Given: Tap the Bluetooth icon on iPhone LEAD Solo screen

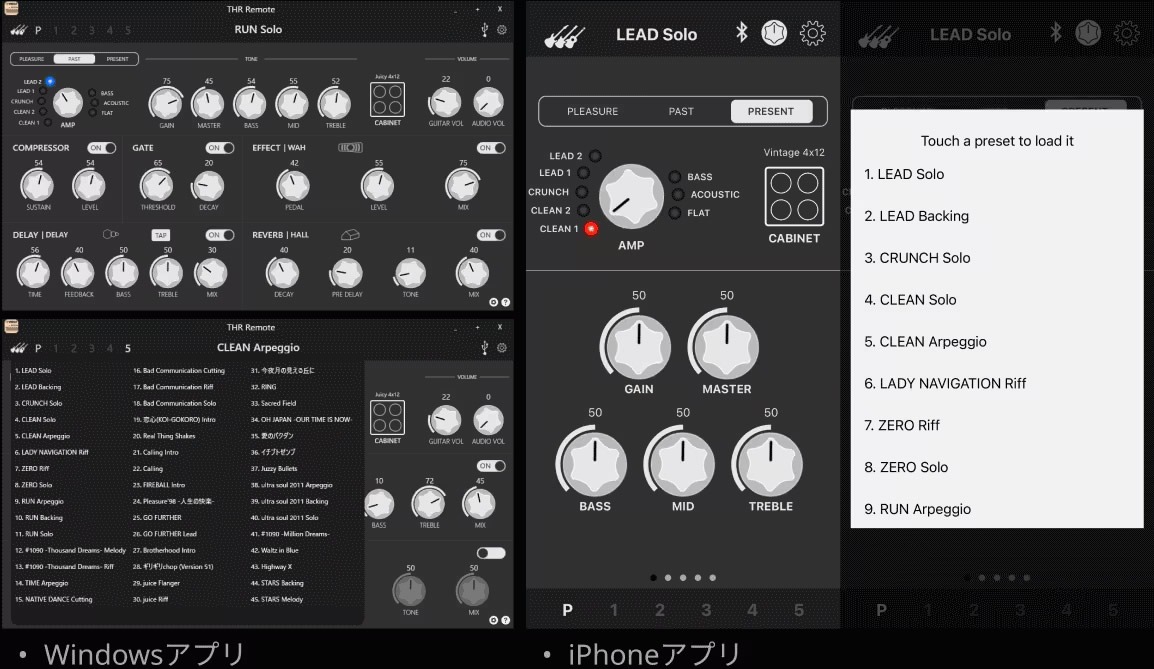Looking at the screenshot, I should [x=742, y=32].
